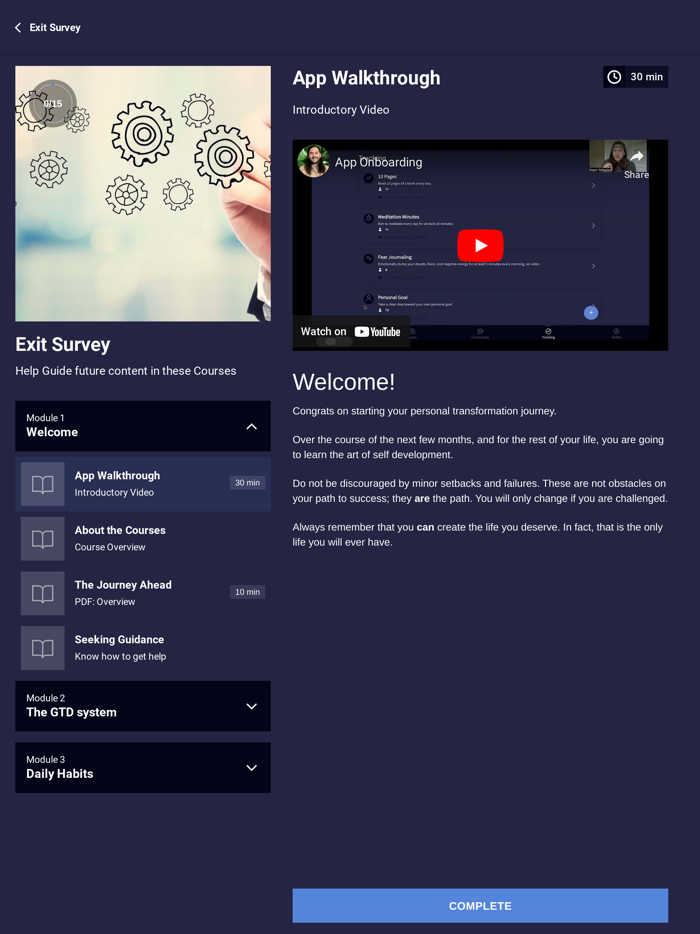Open the gears course cover image
Screen dimensions: 700x934
pos(143,194)
